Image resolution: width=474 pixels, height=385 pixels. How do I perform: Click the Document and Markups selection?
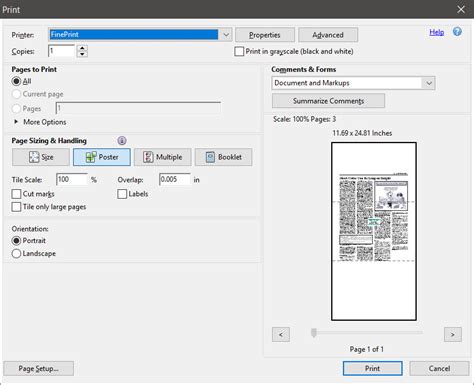pos(347,83)
